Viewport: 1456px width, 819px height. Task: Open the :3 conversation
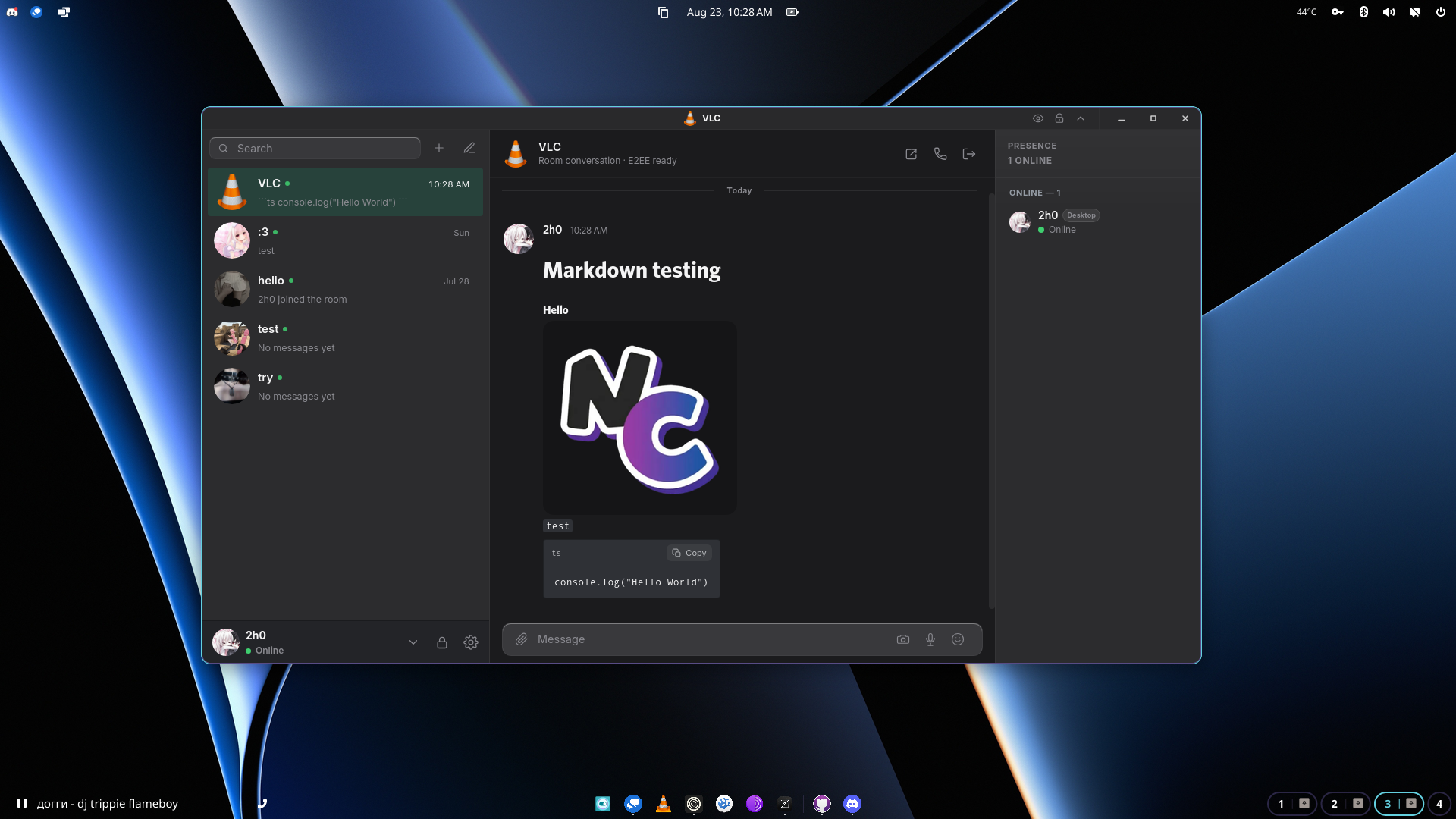[x=346, y=240]
